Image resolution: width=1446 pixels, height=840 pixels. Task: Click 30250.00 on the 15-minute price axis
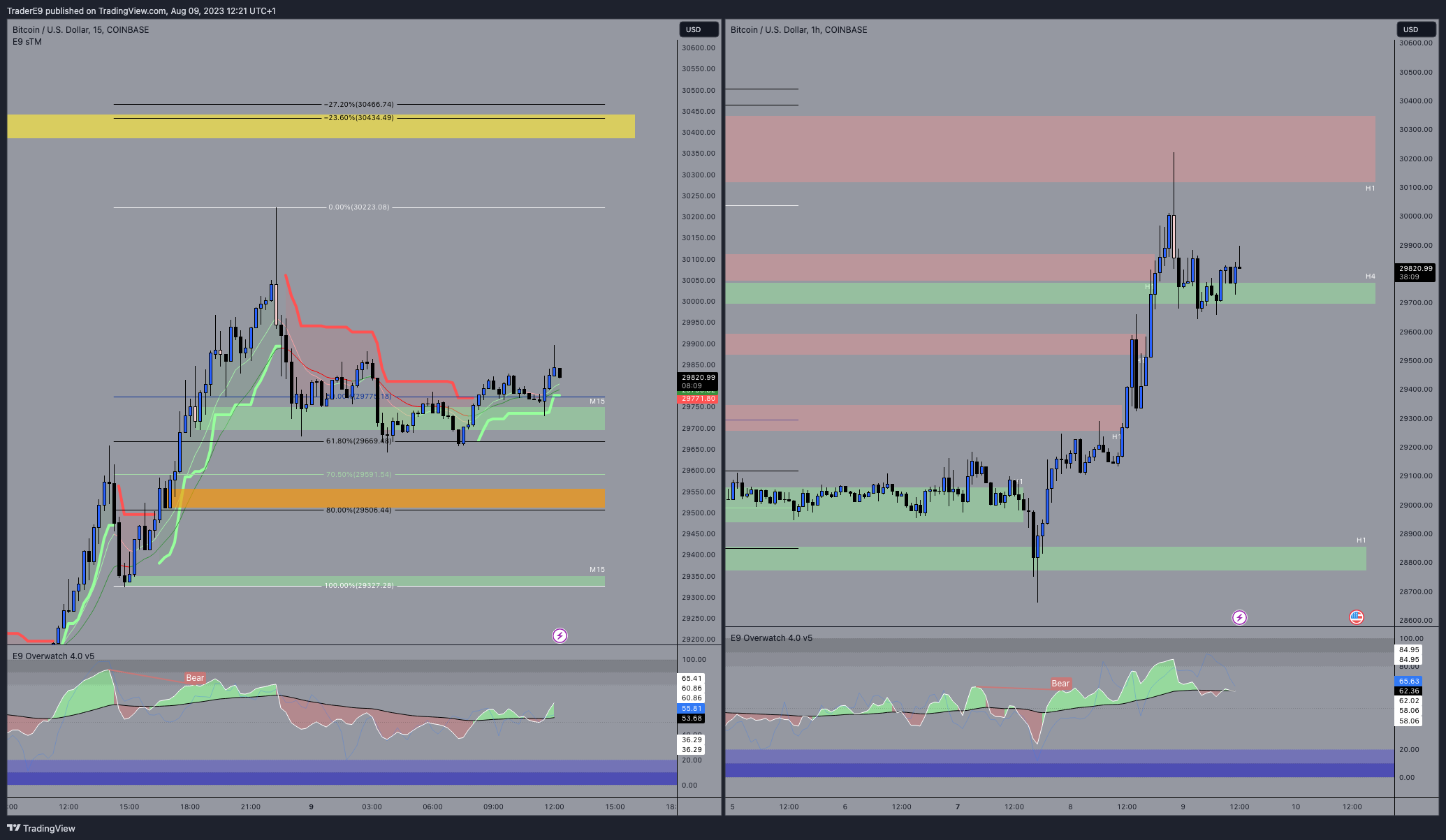pos(699,196)
